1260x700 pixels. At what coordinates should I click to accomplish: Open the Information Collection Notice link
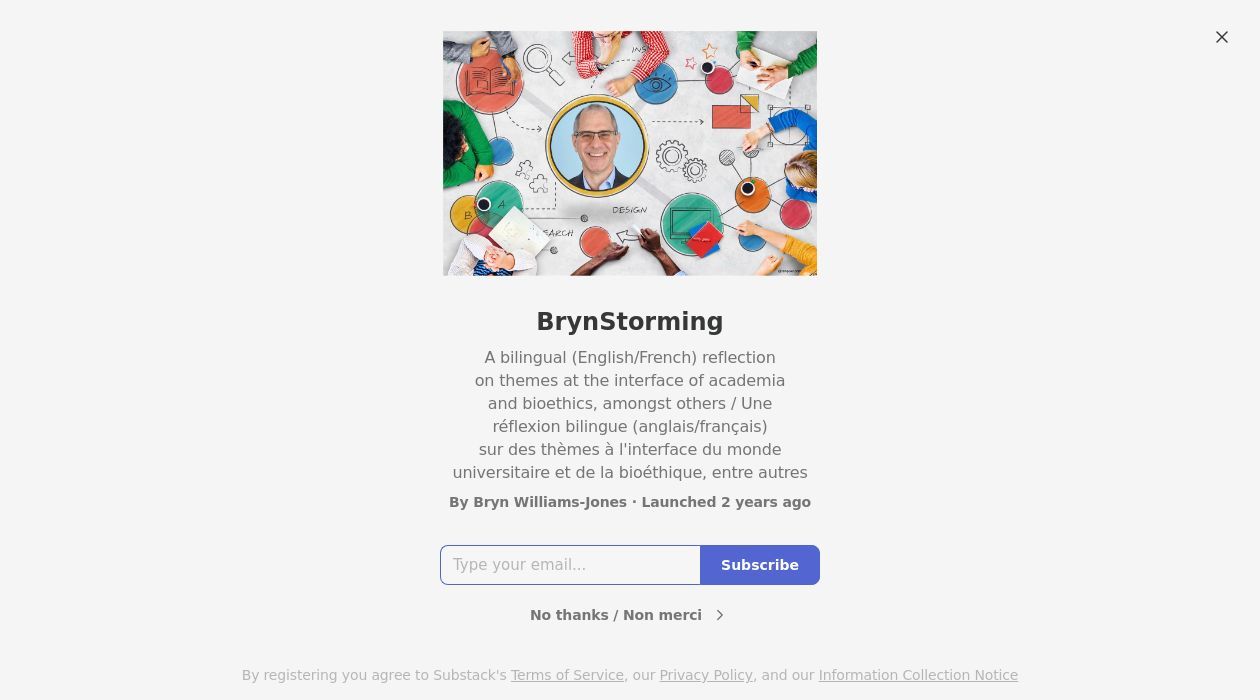click(918, 675)
